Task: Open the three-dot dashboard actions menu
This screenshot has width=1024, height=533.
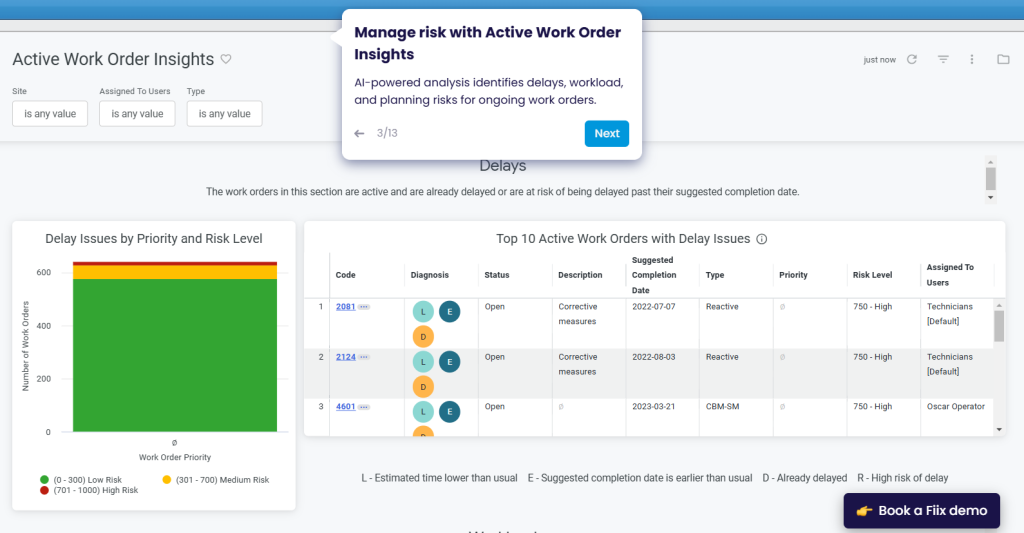Action: coord(972,60)
